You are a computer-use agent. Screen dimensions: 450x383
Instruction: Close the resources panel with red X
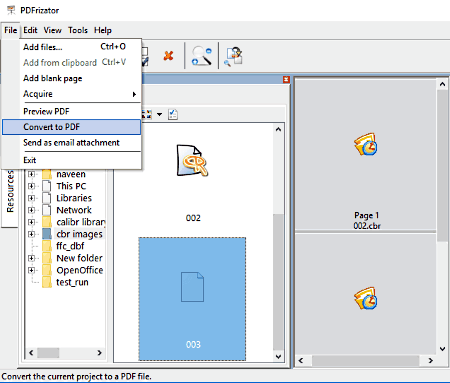(286, 79)
